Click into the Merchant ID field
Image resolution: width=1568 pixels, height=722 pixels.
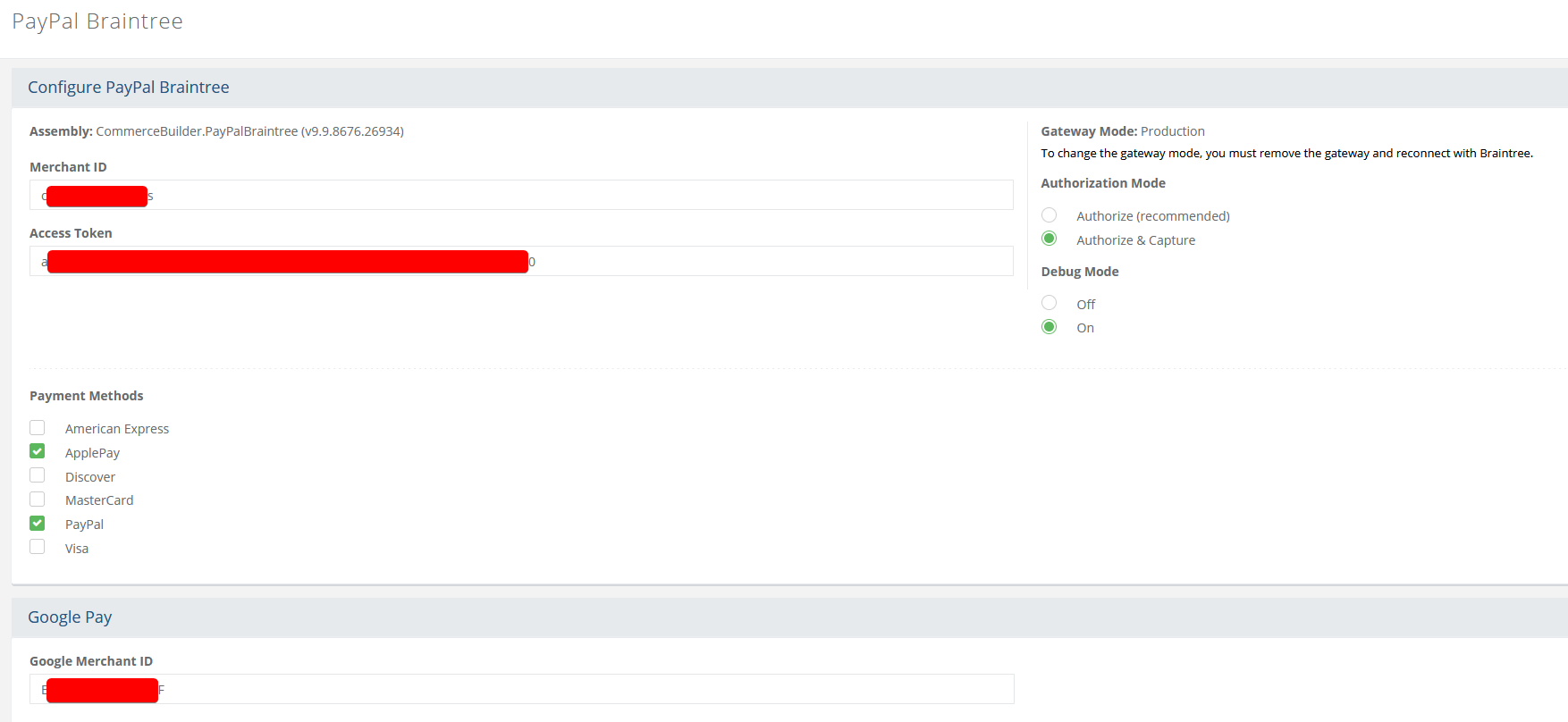click(521, 195)
